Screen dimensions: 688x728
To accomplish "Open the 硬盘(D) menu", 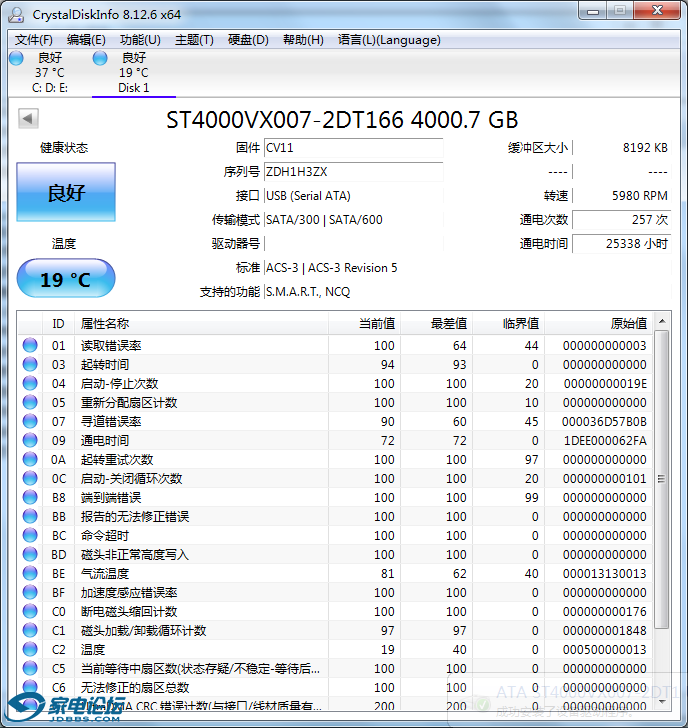I will (x=248, y=40).
